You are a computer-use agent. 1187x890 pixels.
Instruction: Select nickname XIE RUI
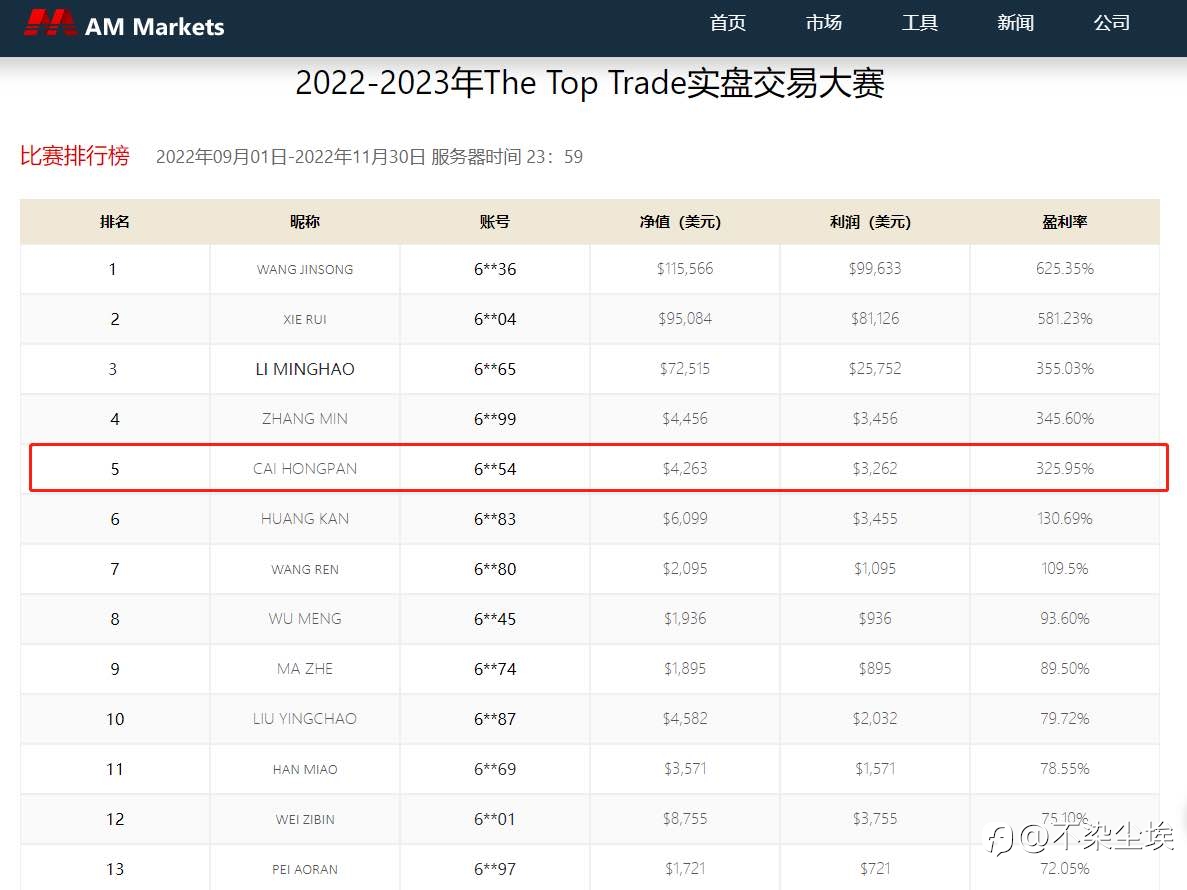[305, 319]
